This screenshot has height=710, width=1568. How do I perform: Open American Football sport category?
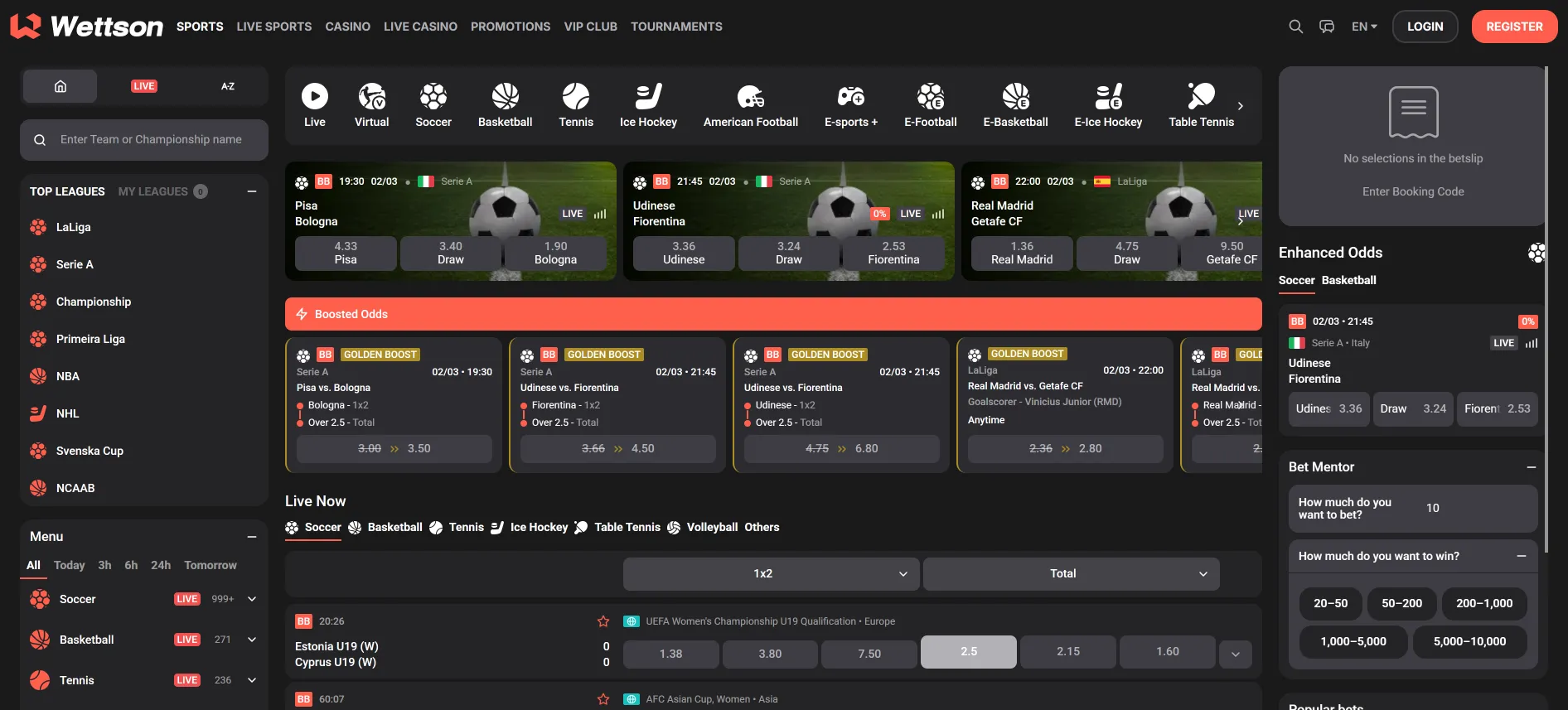(751, 105)
